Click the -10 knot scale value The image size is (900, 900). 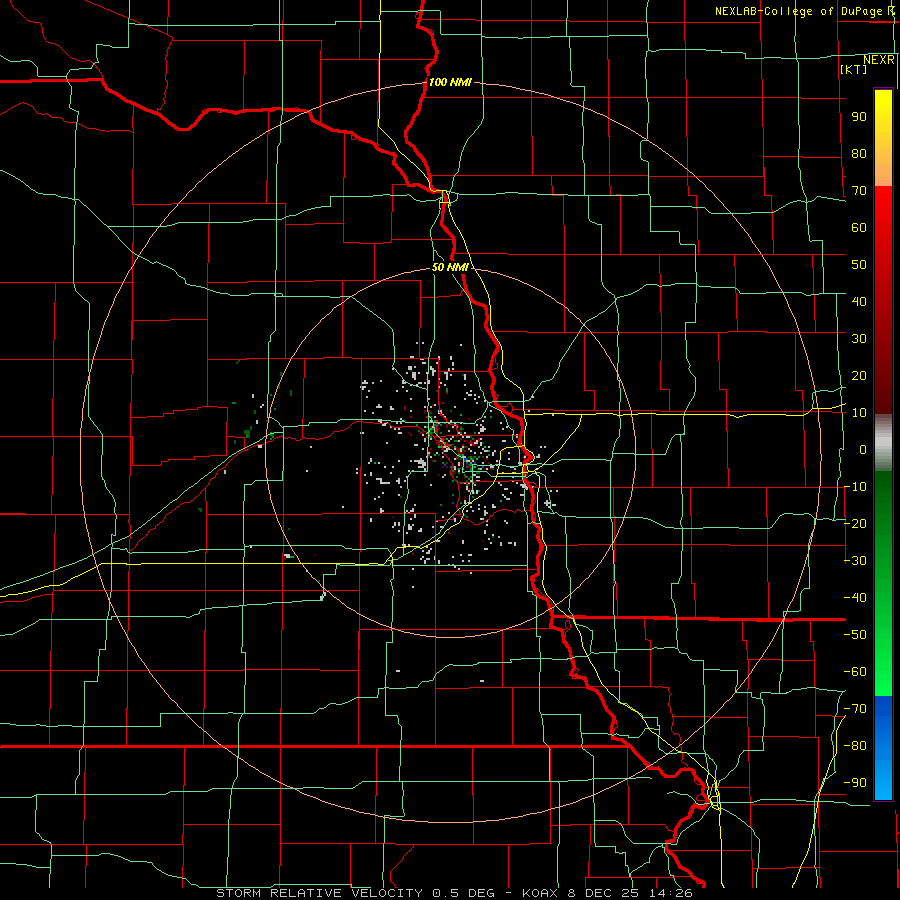pos(855,487)
